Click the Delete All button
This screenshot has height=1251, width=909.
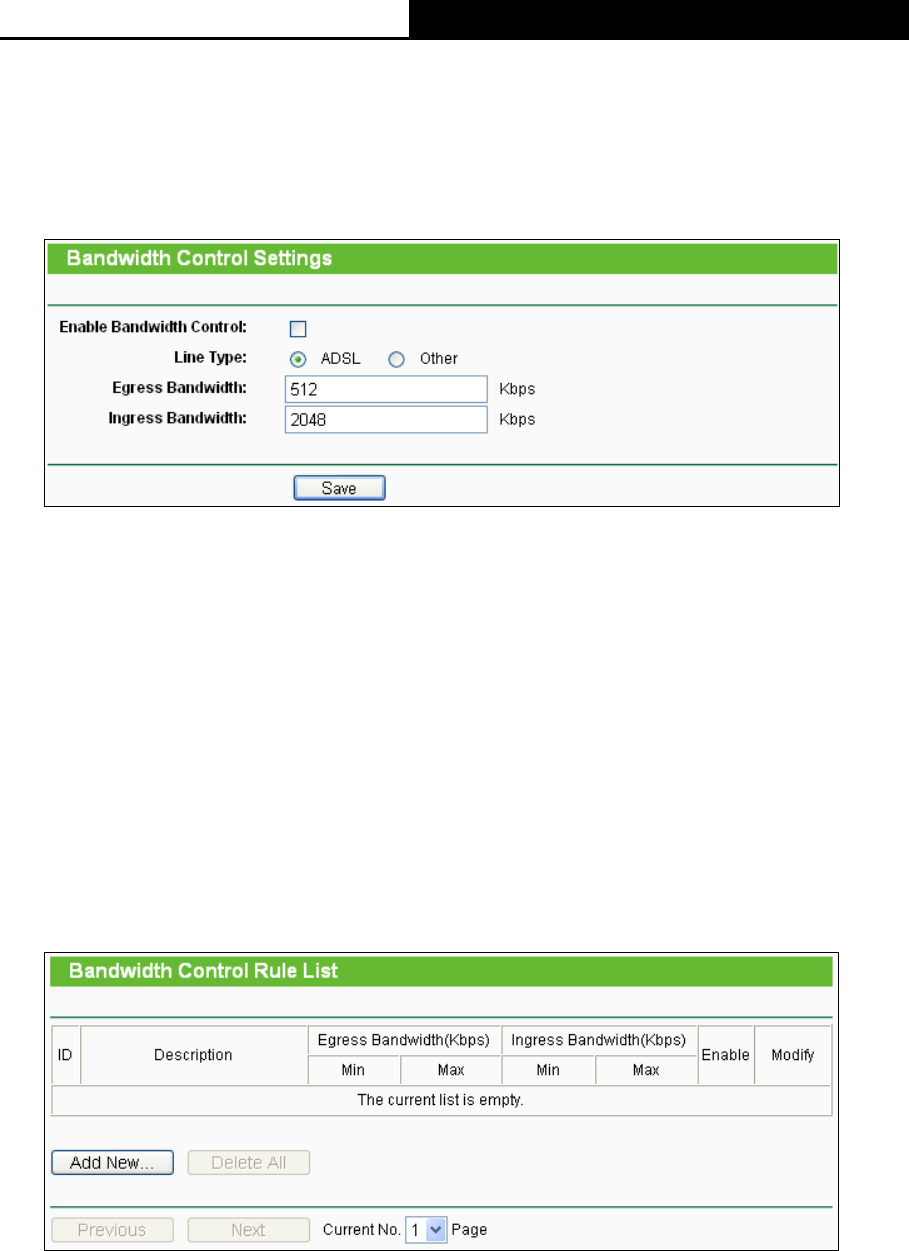tap(249, 1163)
